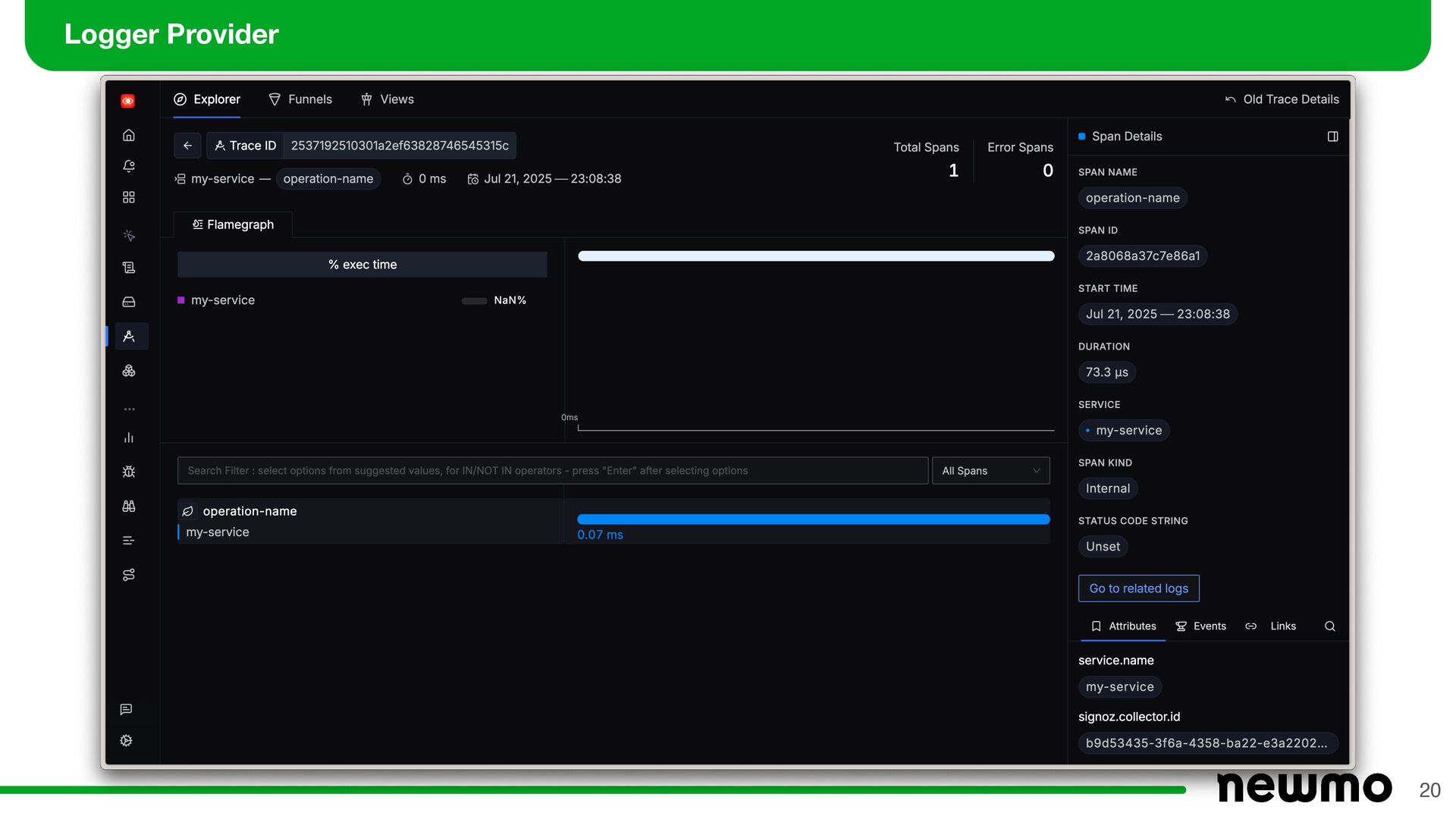This screenshot has width=1456, height=819.
Task: Switch to the Funnels tab
Action: point(300,99)
